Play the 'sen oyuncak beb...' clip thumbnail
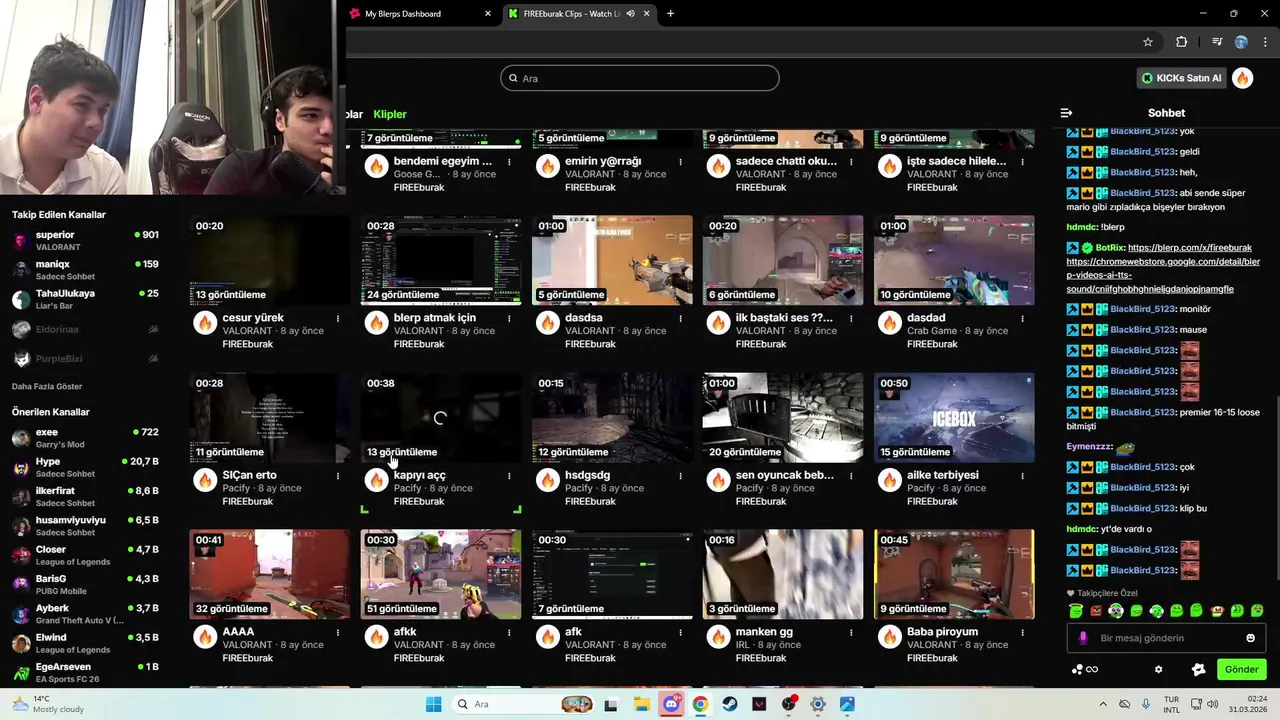 782,417
